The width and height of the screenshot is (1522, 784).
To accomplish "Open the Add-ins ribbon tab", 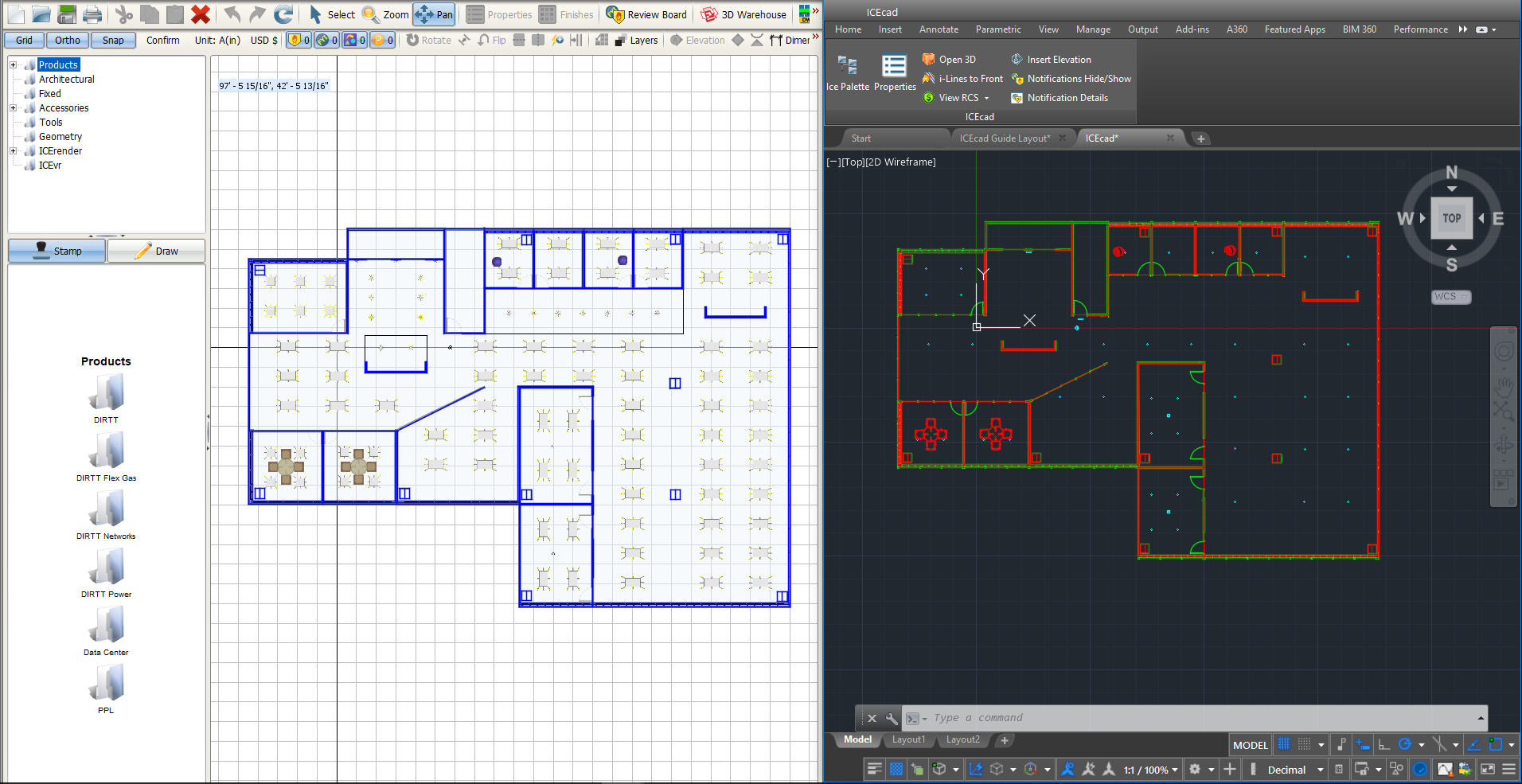I will (1192, 29).
